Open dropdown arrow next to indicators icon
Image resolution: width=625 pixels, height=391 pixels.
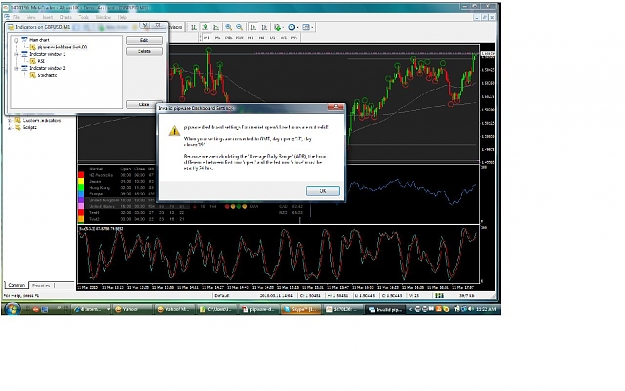tap(283, 28)
